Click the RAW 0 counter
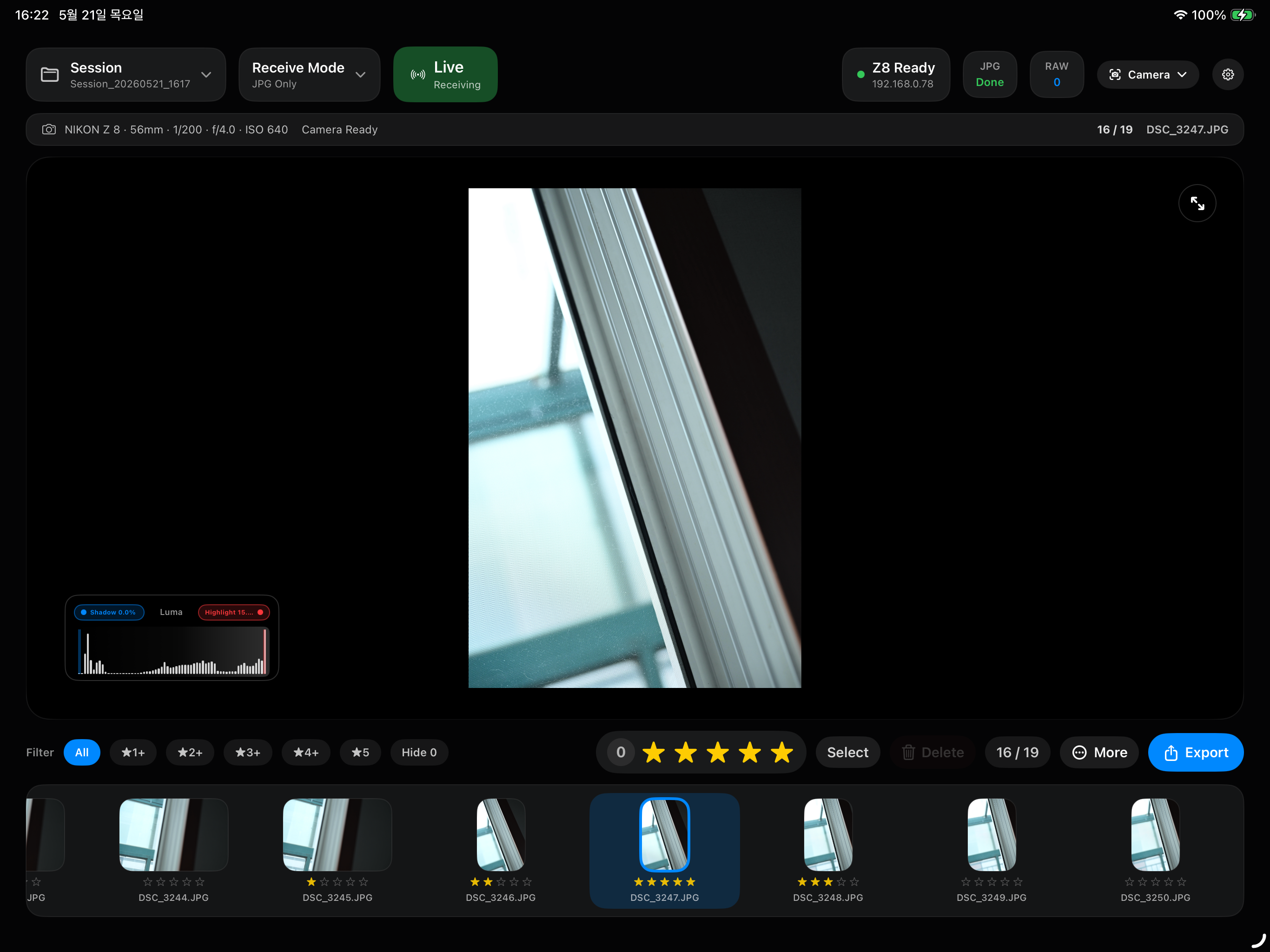The width and height of the screenshot is (1270, 952). point(1057,75)
